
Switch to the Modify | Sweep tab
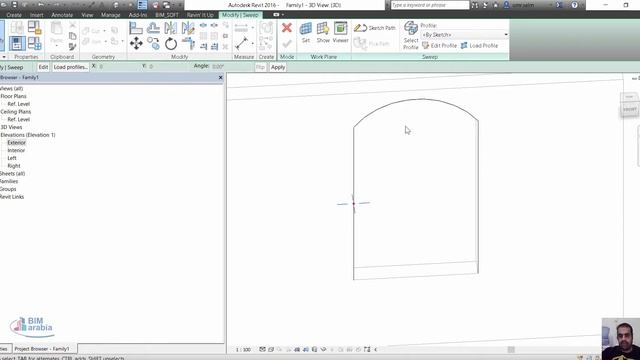click(x=240, y=15)
